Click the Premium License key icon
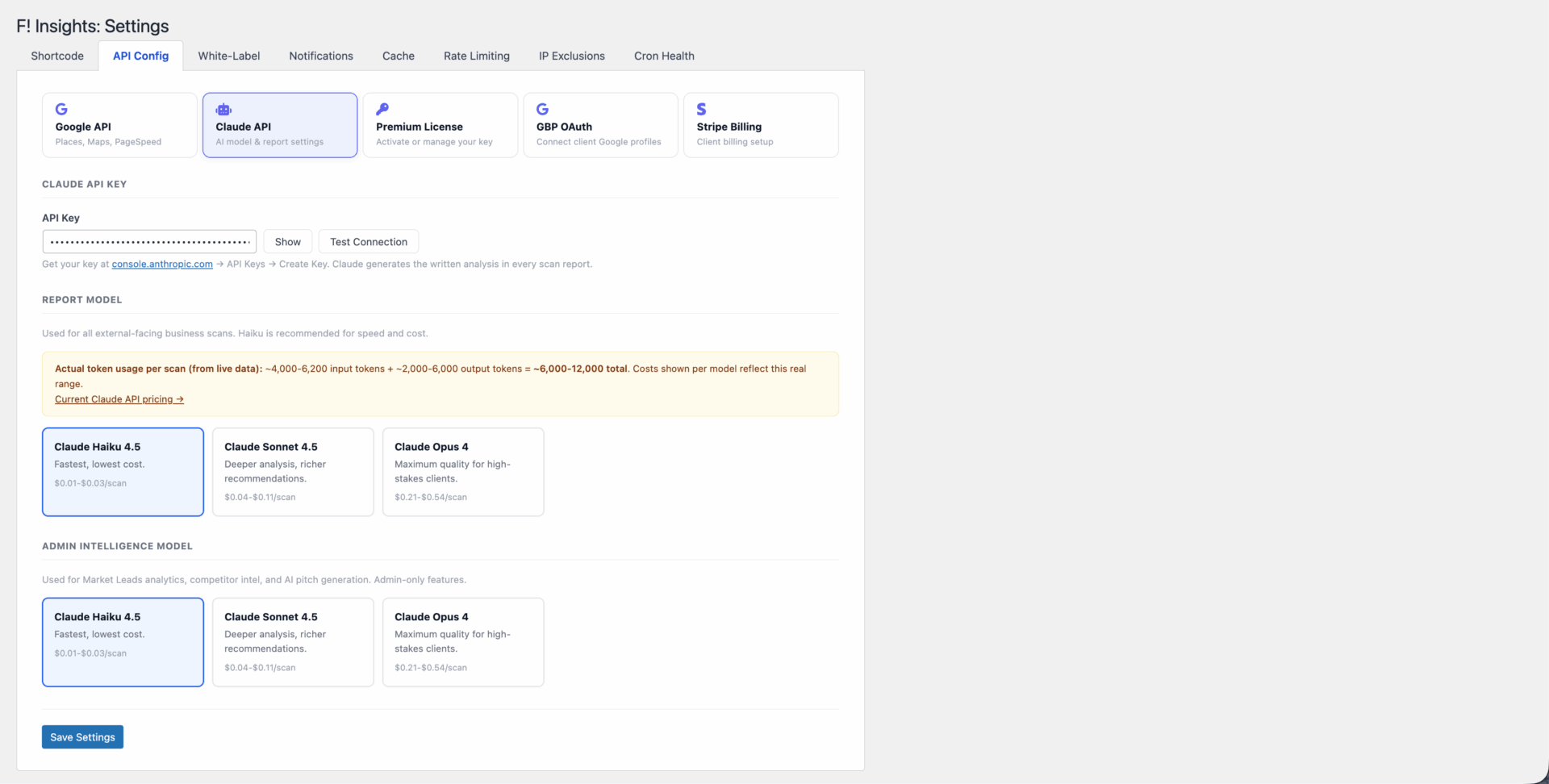1549x784 pixels. 382,109
